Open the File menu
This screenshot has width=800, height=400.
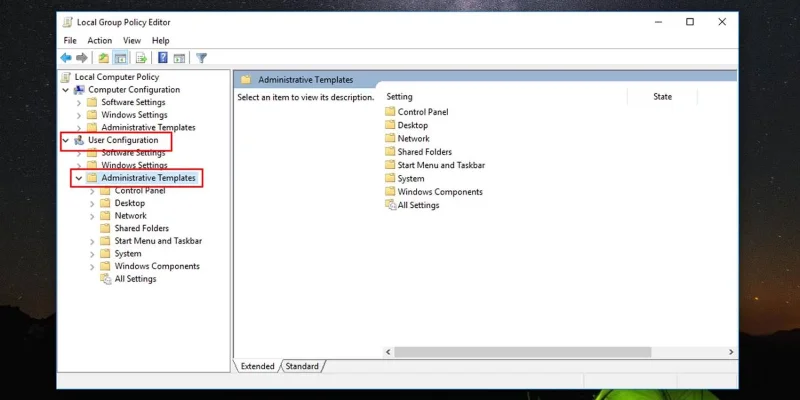click(70, 40)
